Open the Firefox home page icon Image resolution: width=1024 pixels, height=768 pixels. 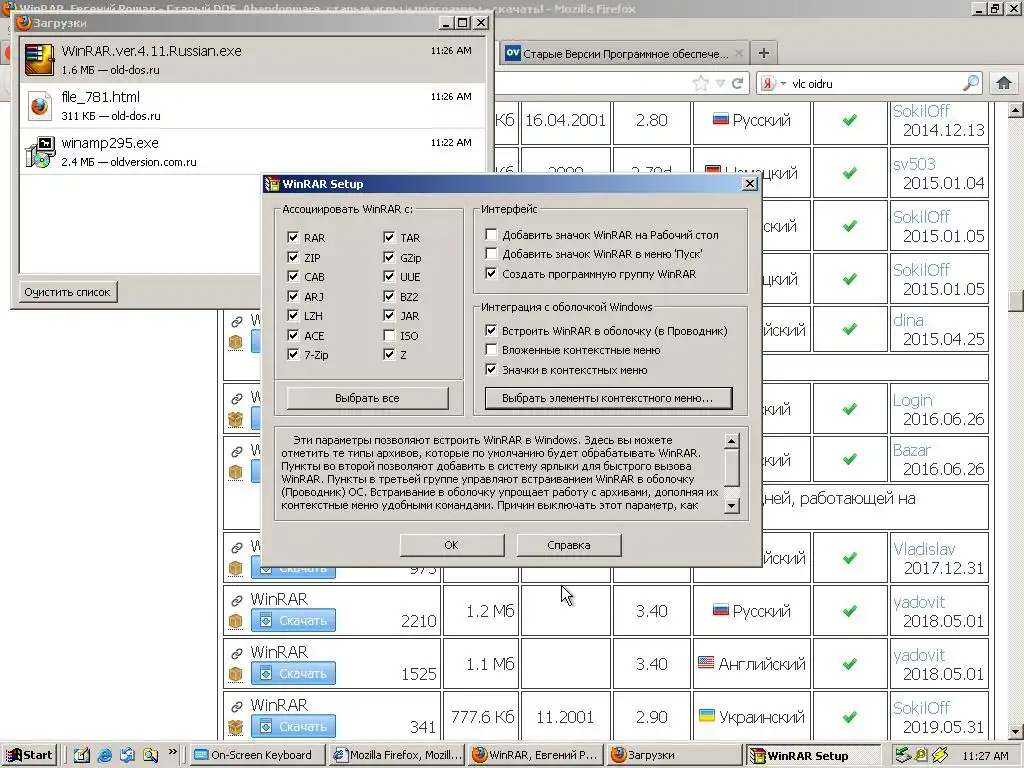tap(1004, 83)
